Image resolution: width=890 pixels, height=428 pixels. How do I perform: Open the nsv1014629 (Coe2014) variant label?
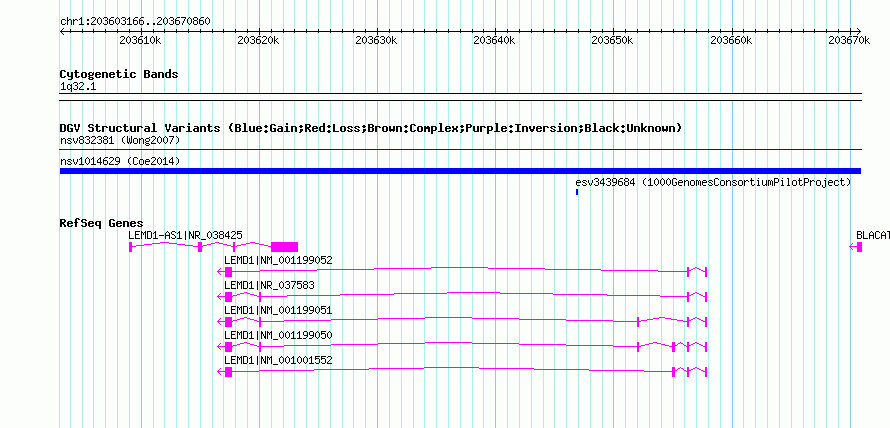point(120,161)
